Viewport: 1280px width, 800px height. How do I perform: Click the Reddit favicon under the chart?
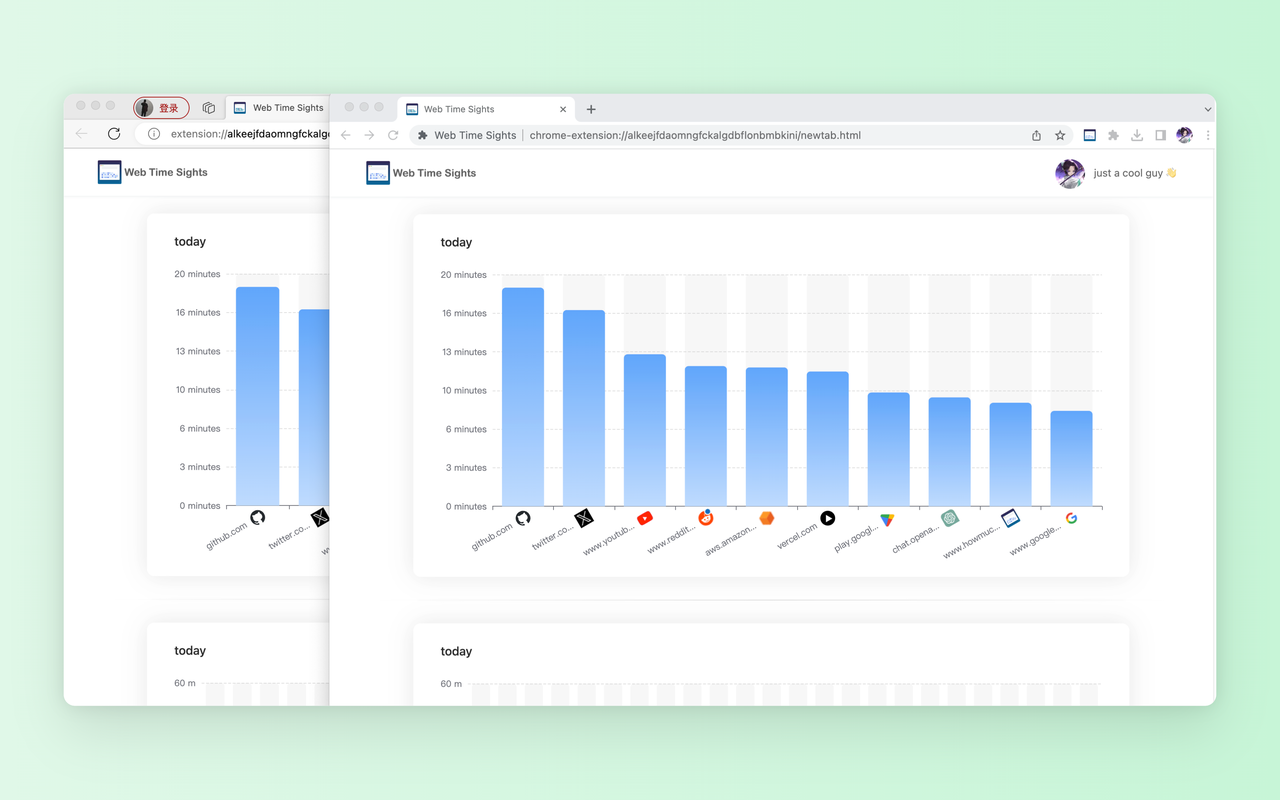[x=706, y=517]
